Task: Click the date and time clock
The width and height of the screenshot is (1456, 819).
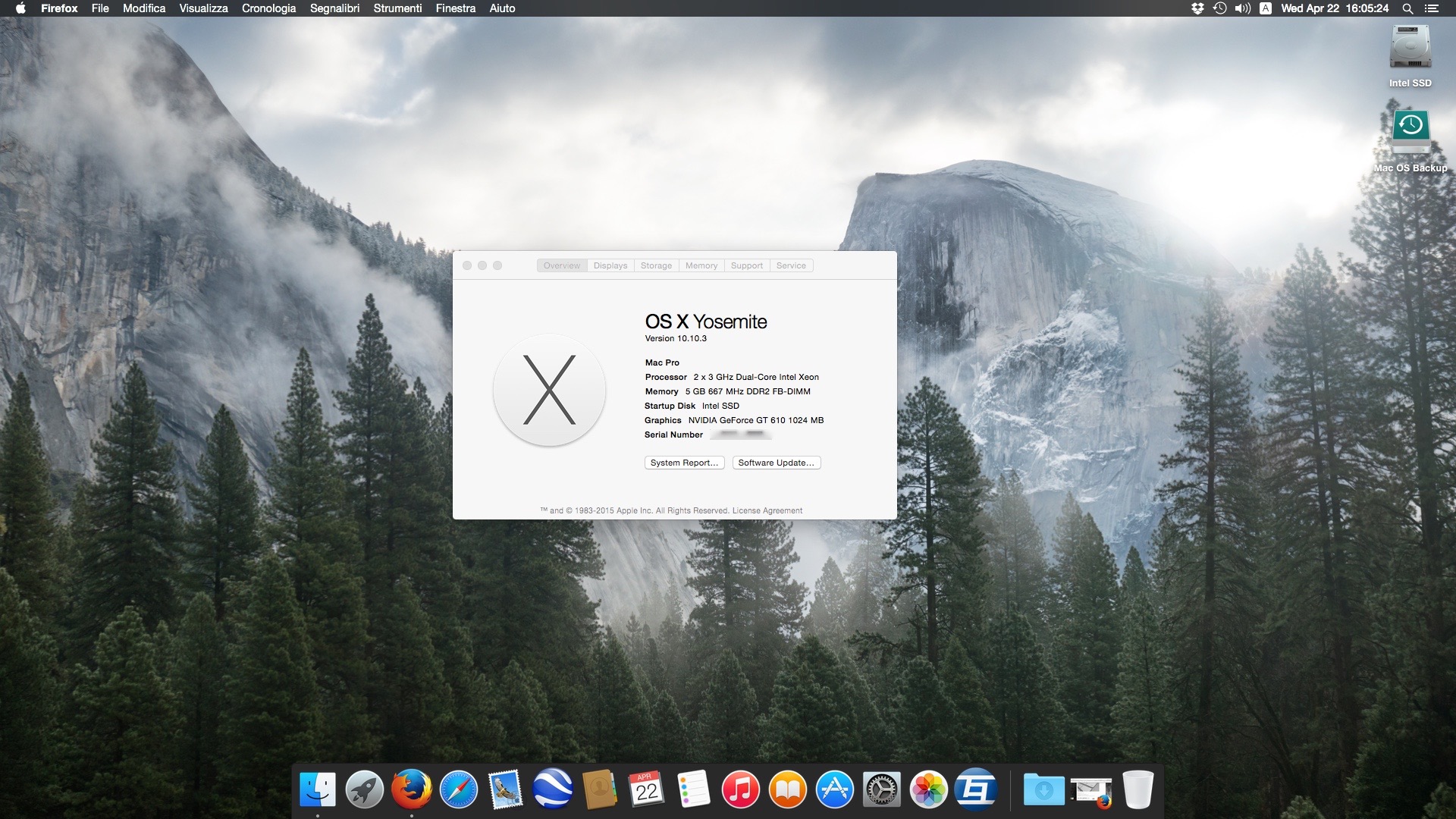Action: click(1335, 8)
